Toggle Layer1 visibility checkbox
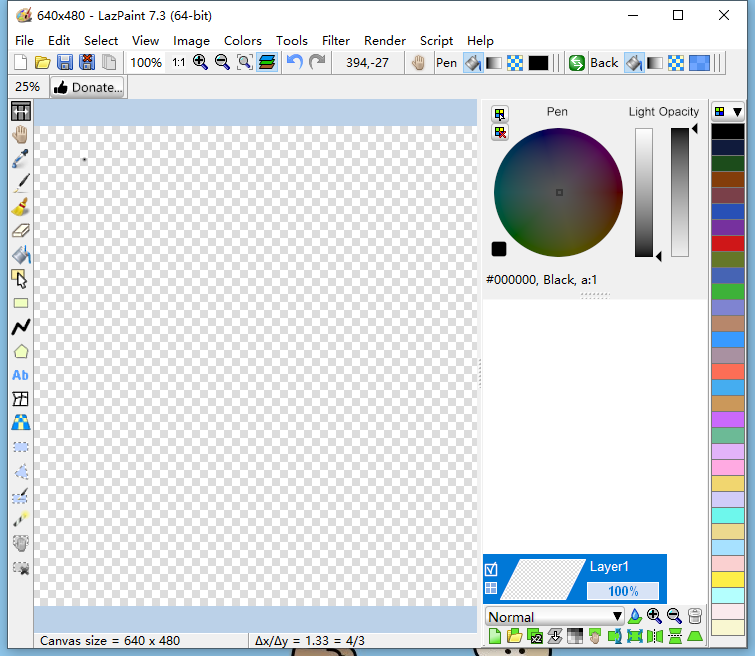 coord(491,570)
